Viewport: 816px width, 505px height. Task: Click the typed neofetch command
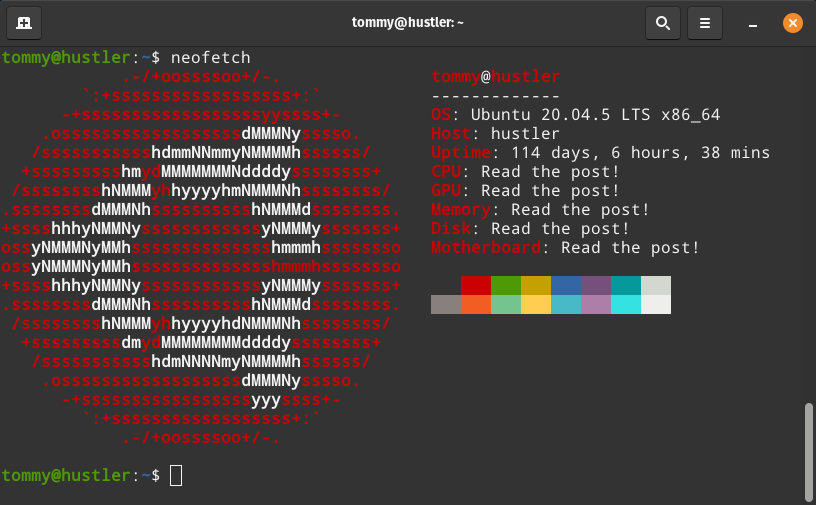pos(210,57)
